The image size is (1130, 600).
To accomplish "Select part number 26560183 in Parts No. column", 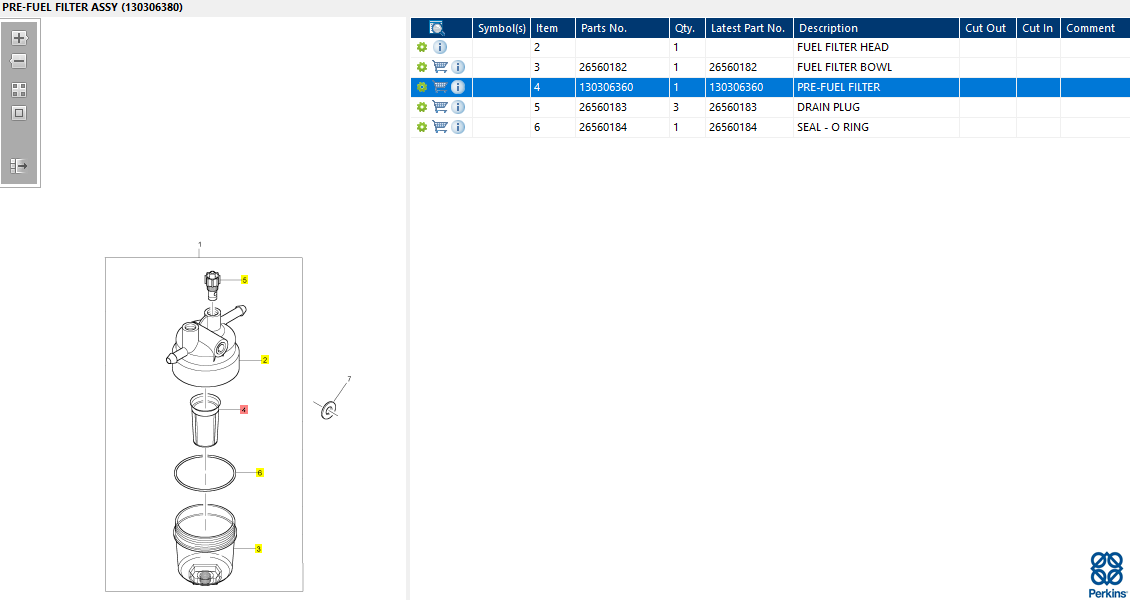I will [x=603, y=107].
